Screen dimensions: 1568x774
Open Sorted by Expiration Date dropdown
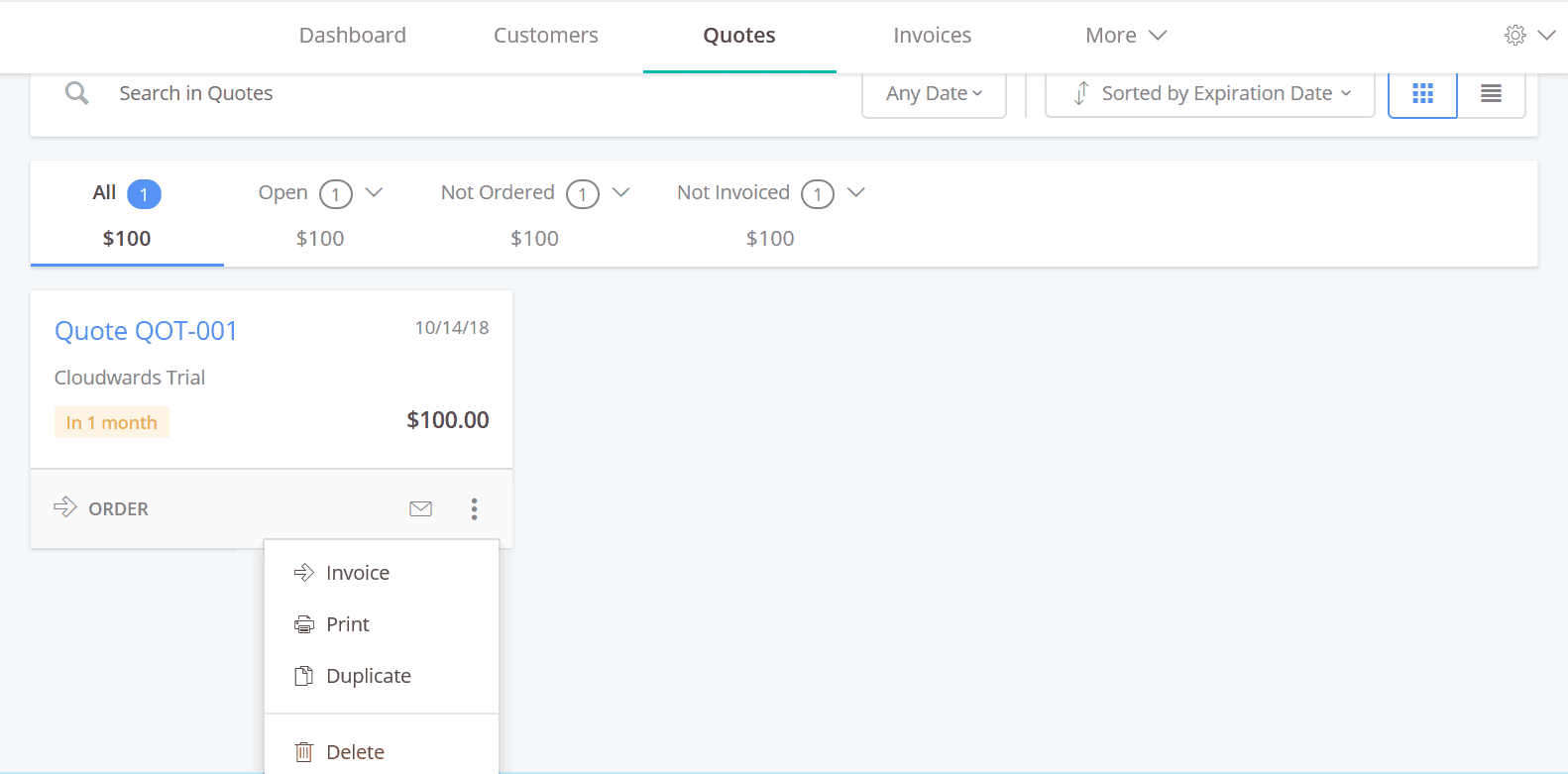(1210, 94)
